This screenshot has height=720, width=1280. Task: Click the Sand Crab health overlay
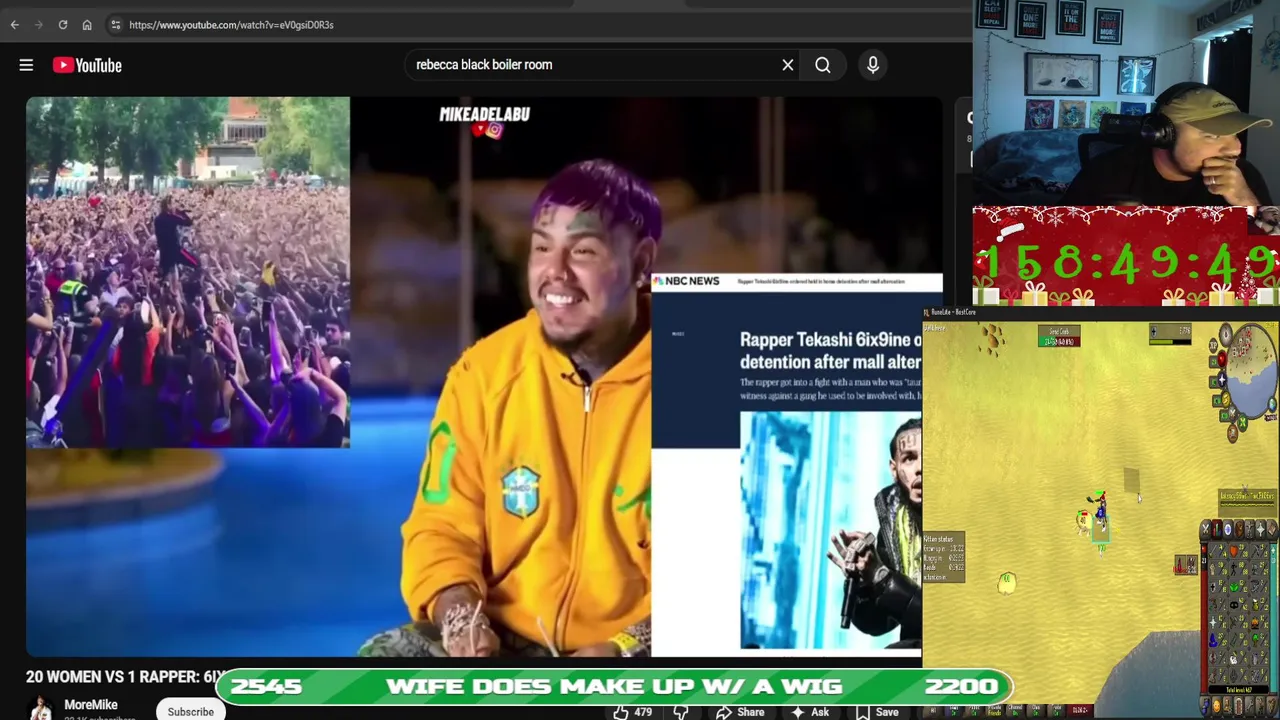point(1059,337)
